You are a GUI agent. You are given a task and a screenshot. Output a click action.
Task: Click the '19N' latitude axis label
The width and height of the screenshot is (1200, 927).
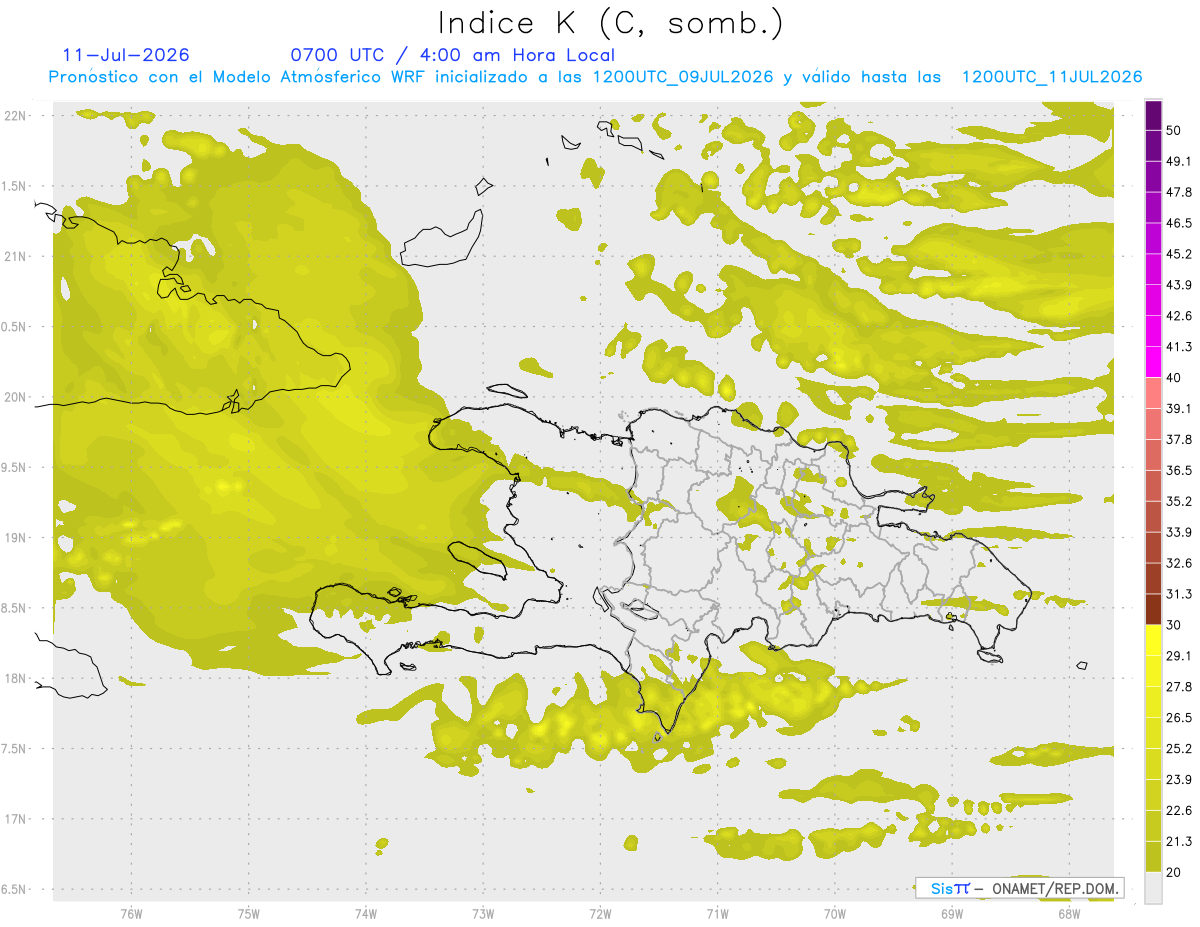[x=17, y=538]
